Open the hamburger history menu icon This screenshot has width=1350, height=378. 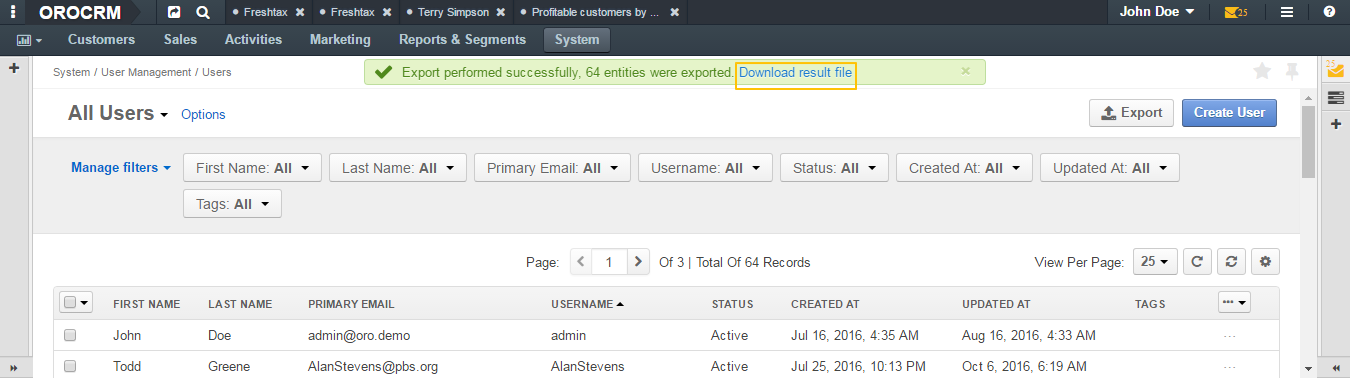(1287, 13)
